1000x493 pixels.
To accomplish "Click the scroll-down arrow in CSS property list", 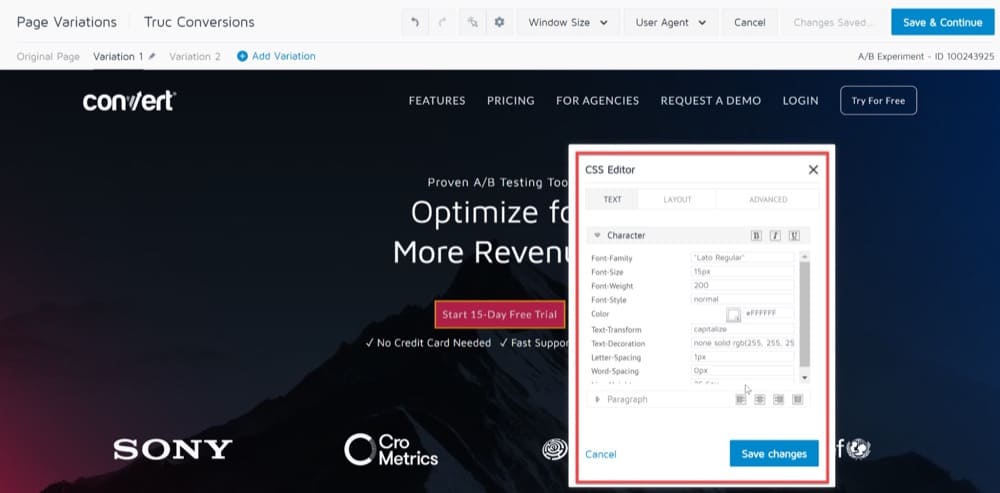I will (x=804, y=378).
